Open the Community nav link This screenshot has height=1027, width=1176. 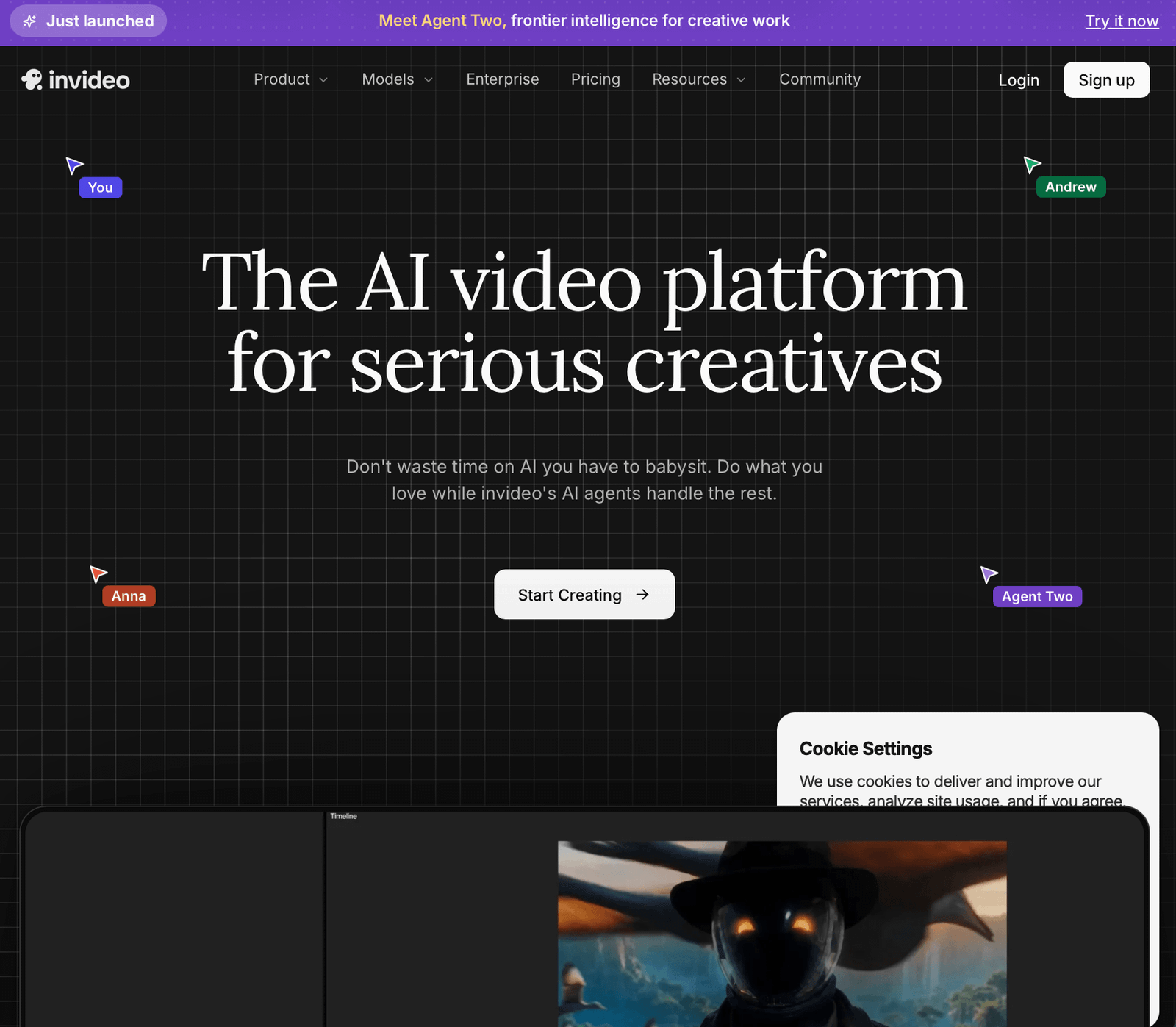[820, 79]
